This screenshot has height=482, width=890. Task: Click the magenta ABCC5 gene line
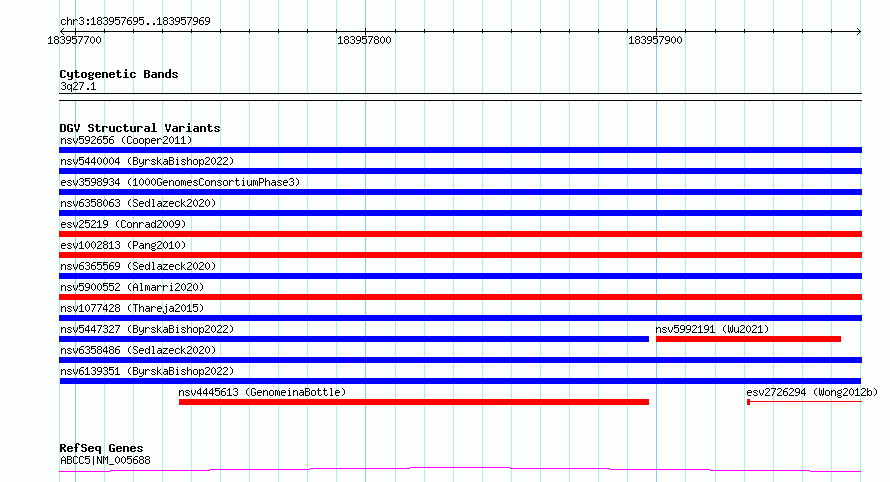click(460, 470)
